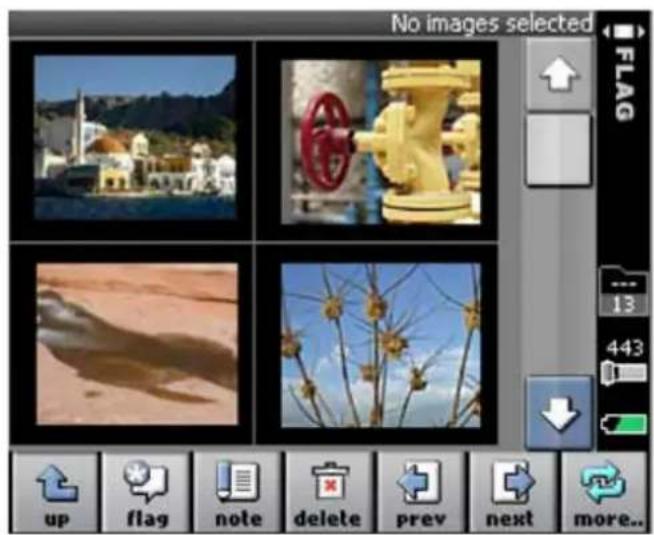
Task: Select the flower stalks sky thumbnail
Action: coord(381,345)
